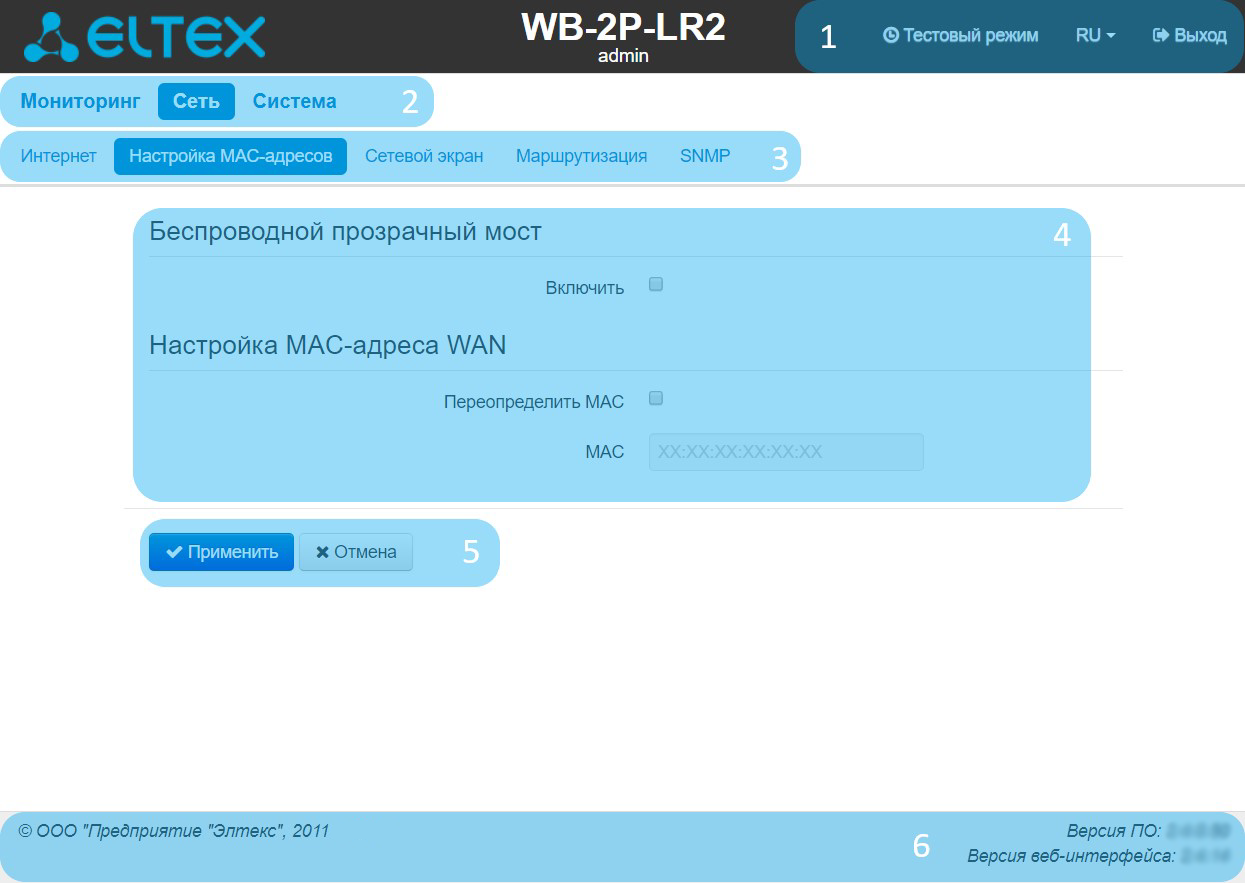Click the Переопределить MAC label
Screen dimensions: 1245x883
534,402
